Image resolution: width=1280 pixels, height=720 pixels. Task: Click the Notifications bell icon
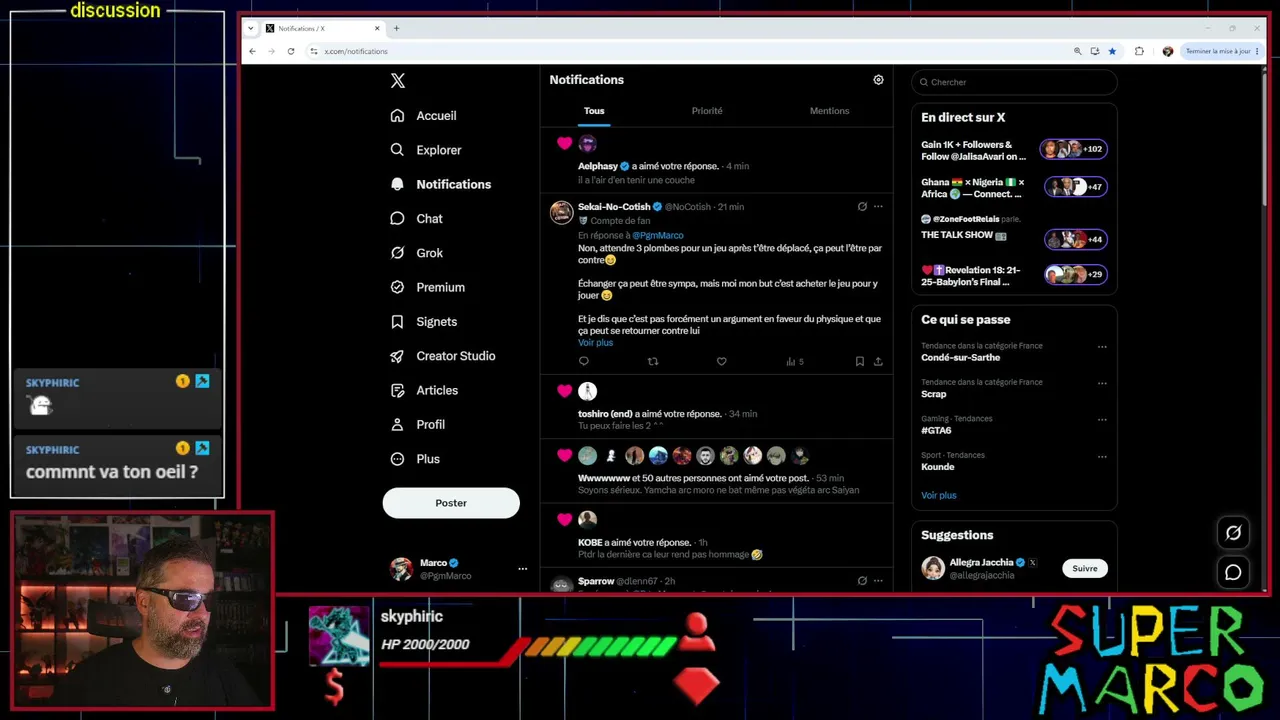398,184
